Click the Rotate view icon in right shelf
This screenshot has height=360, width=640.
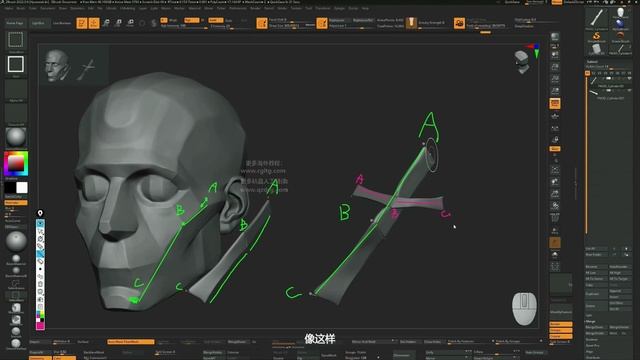pyautogui.click(x=555, y=205)
